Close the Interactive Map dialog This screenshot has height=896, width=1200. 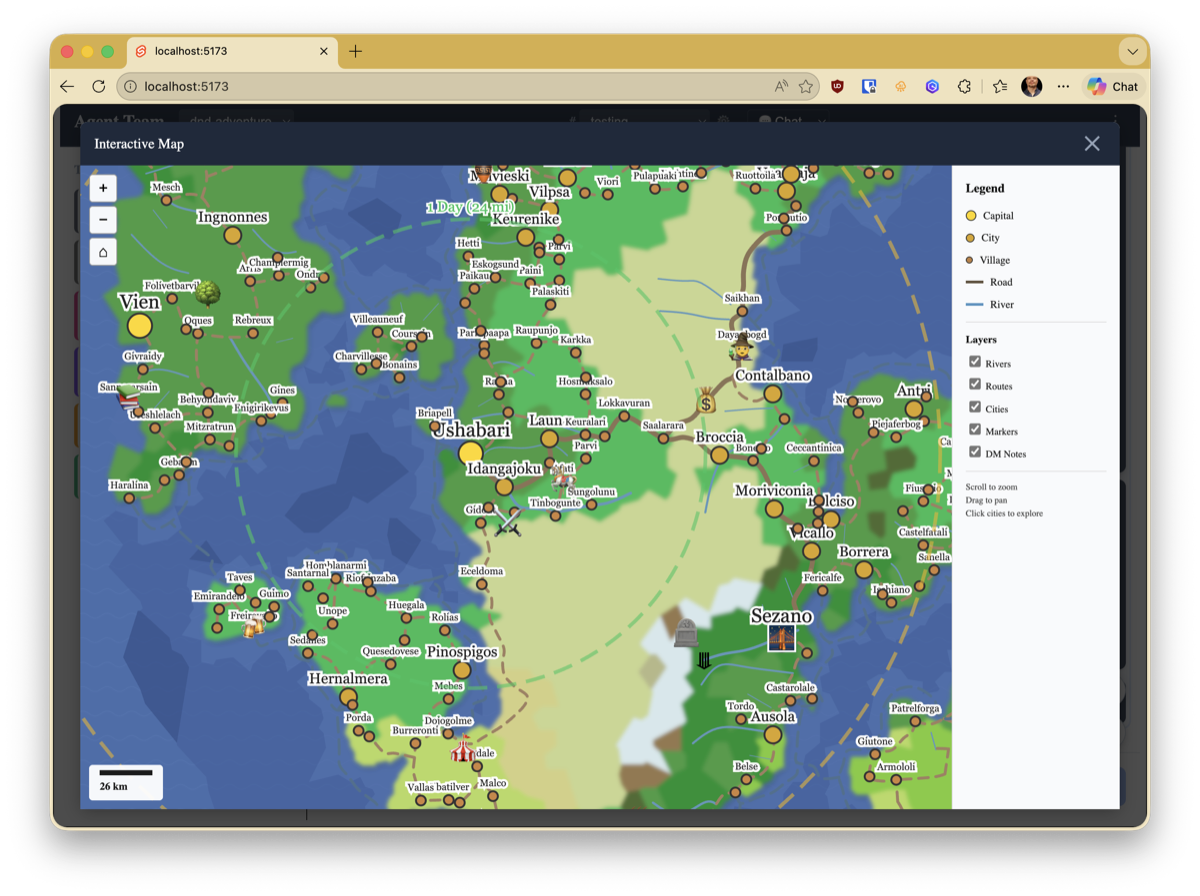[x=1092, y=144]
